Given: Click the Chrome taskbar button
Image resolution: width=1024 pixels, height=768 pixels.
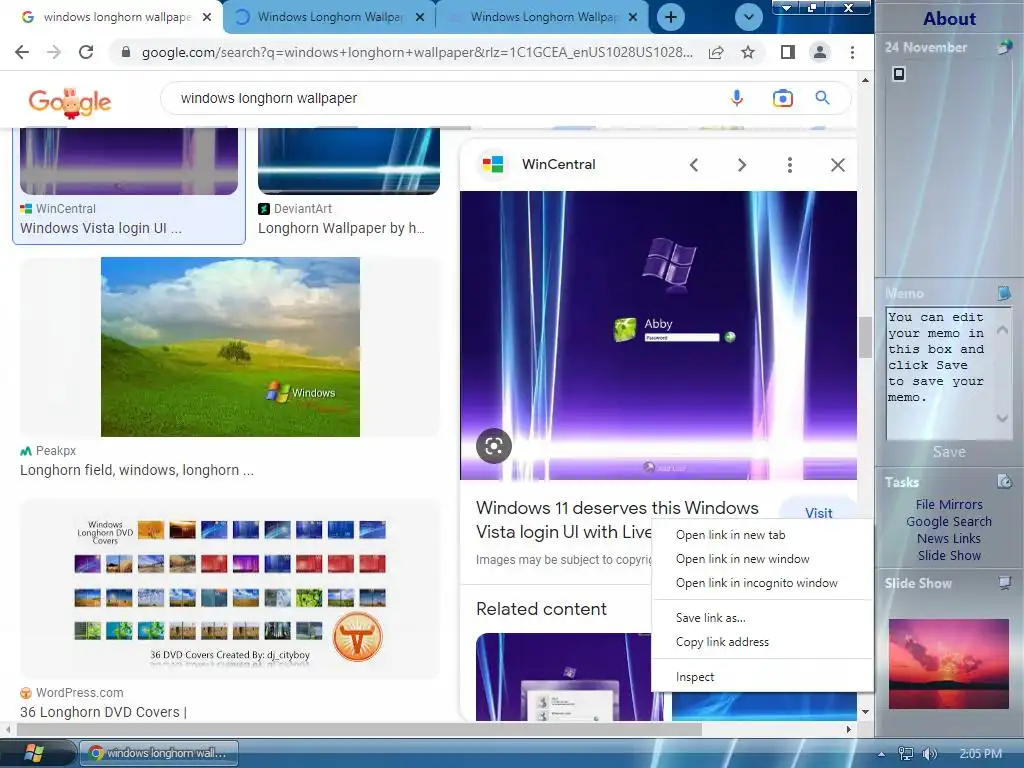Looking at the screenshot, I should 159,753.
